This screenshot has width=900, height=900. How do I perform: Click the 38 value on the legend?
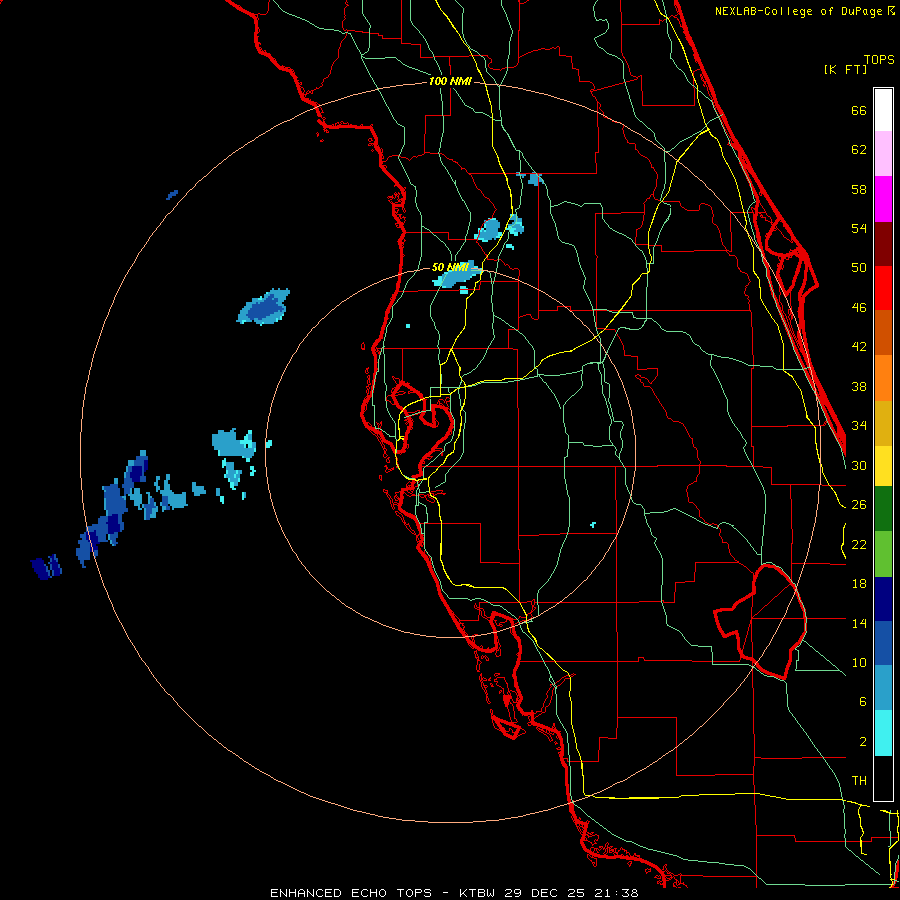coord(859,386)
